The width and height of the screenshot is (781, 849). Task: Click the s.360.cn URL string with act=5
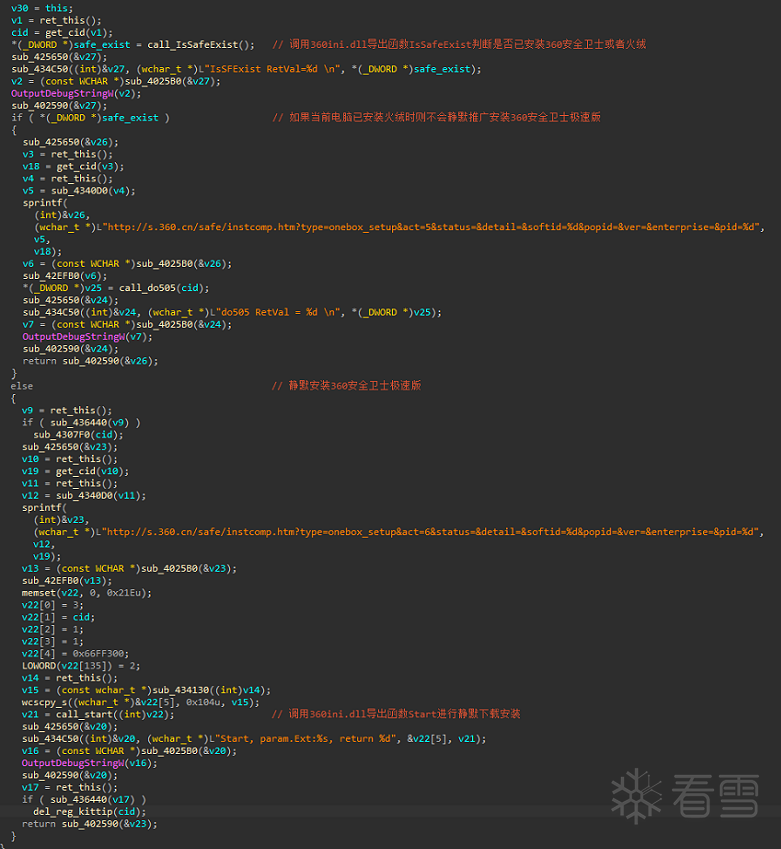click(399, 227)
